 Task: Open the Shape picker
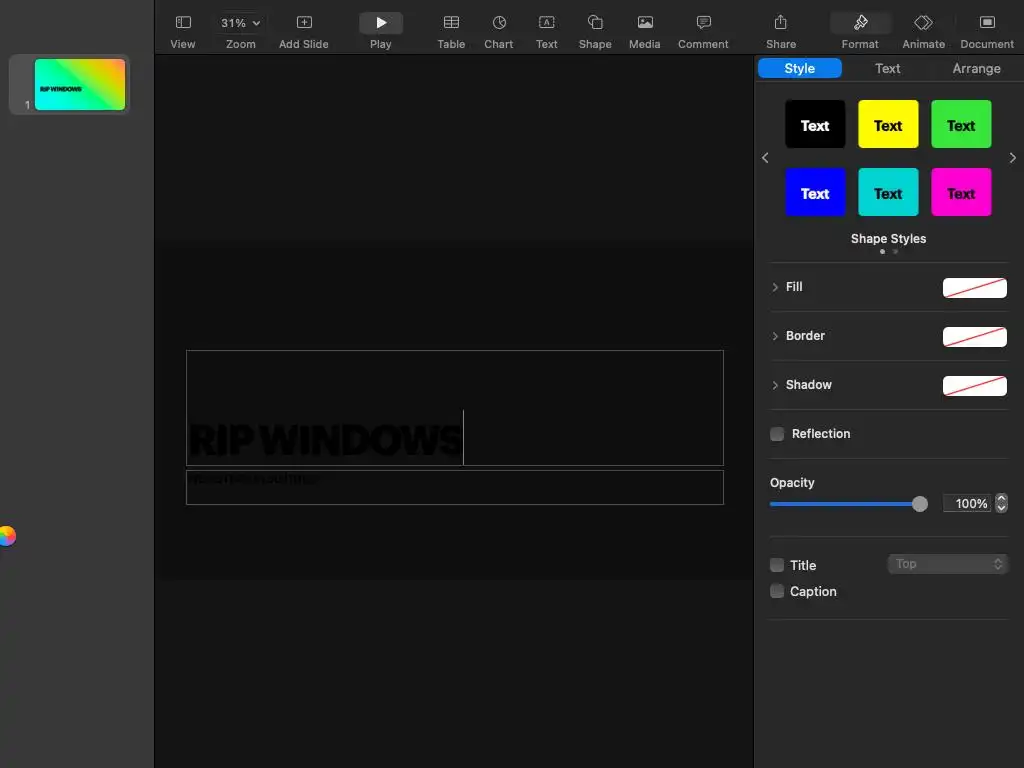[x=595, y=32]
